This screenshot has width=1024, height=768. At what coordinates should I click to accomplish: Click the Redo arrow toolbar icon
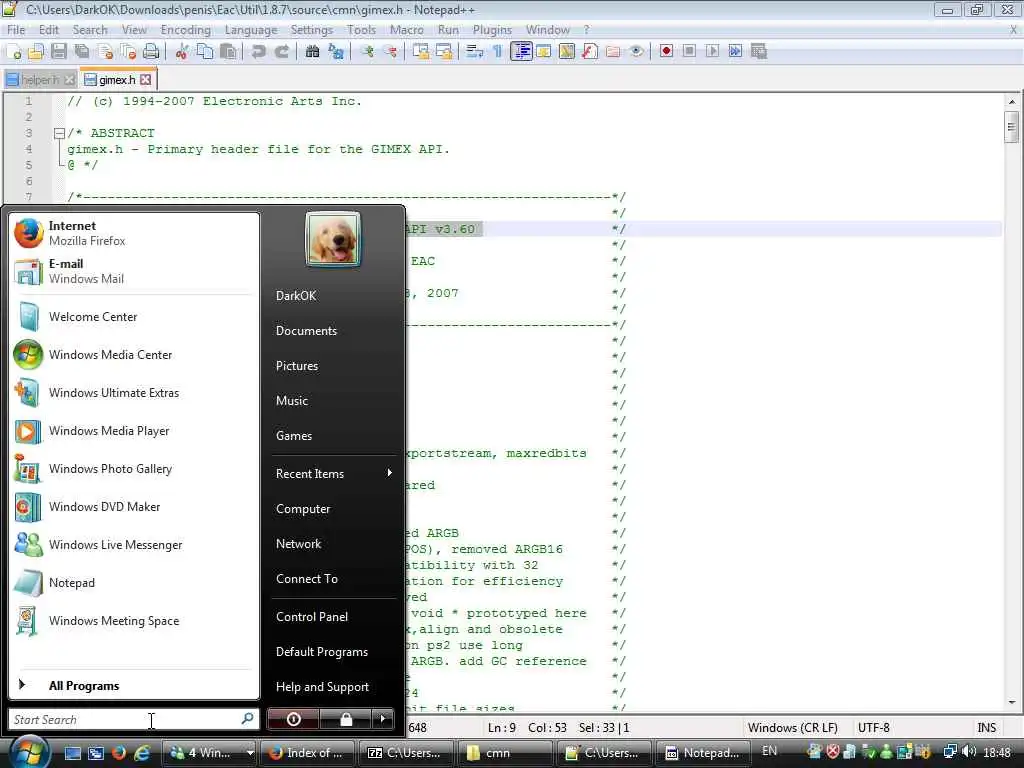tap(281, 52)
